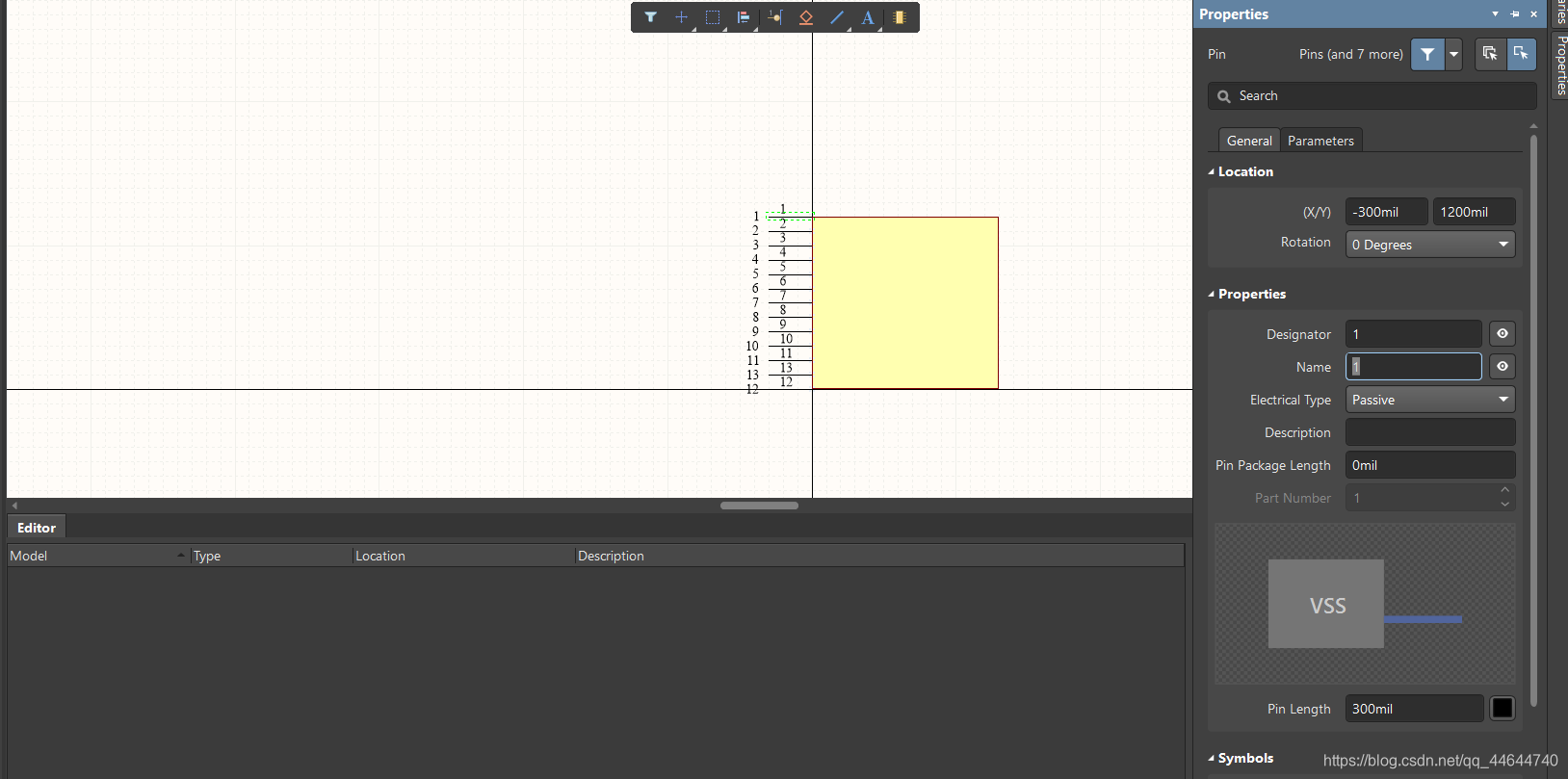Edit the X location value -300mil
The height and width of the screenshot is (779, 1568).
click(1386, 212)
